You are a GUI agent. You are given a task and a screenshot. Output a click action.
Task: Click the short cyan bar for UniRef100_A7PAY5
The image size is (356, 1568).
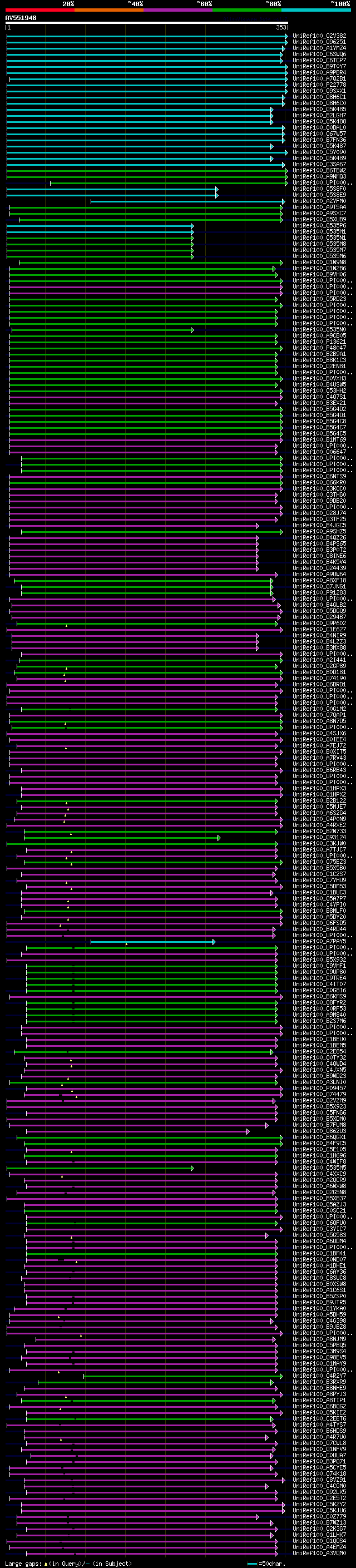[153, 942]
